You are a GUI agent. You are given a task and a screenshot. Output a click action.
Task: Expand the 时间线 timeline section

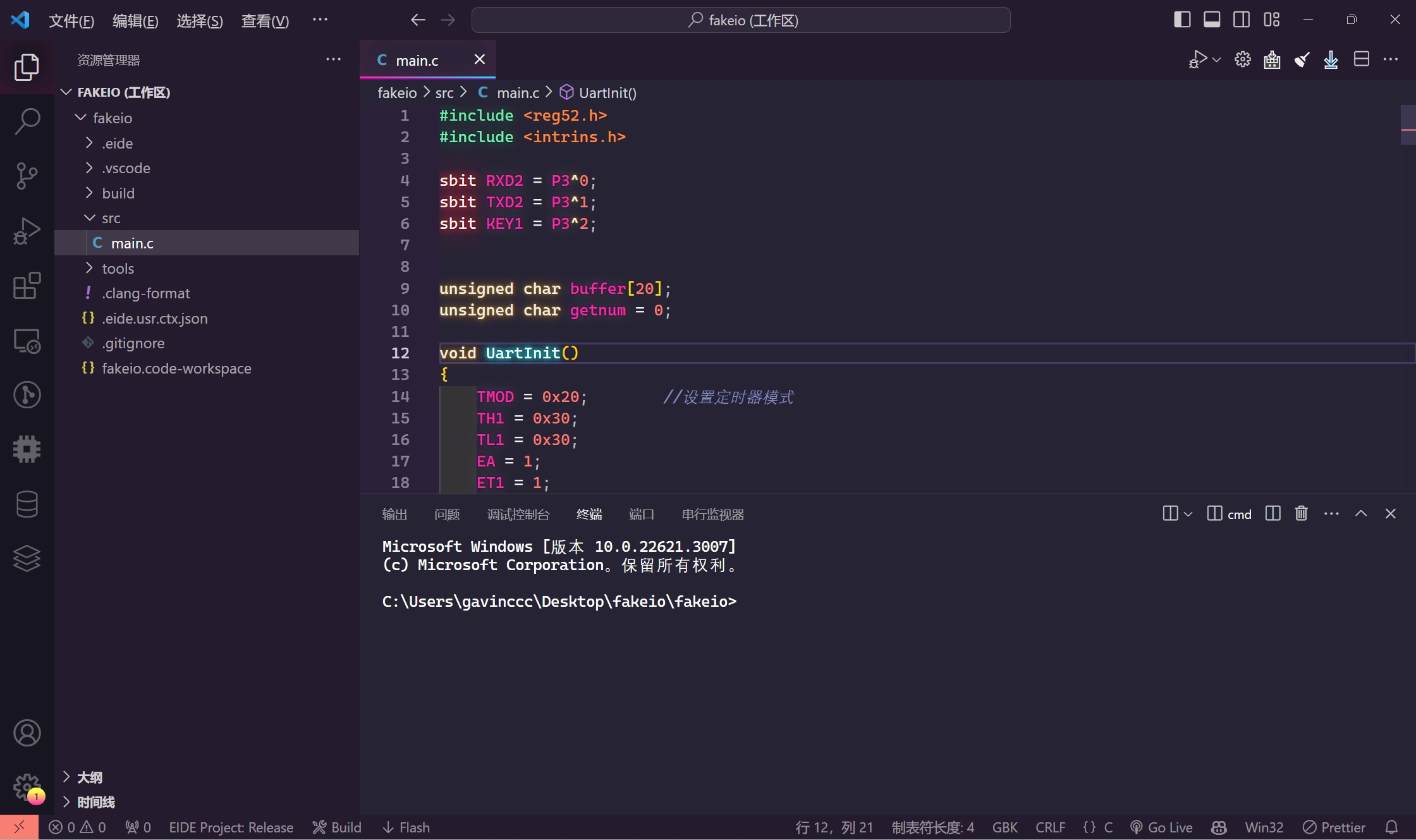(66, 801)
